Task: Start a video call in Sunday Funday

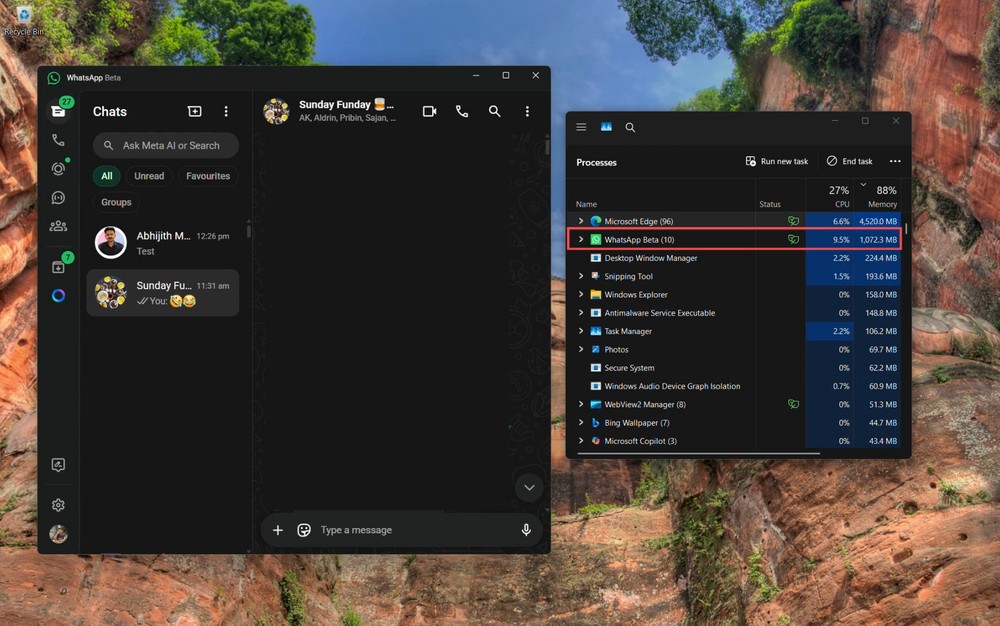Action: tap(429, 112)
